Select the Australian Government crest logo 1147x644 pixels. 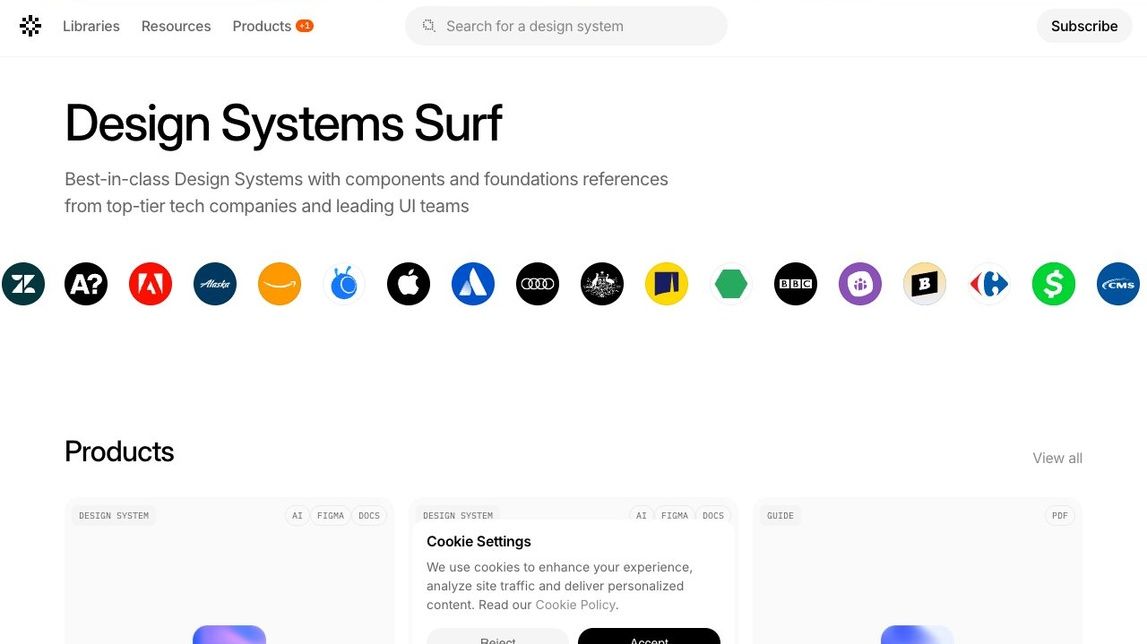tap(602, 284)
